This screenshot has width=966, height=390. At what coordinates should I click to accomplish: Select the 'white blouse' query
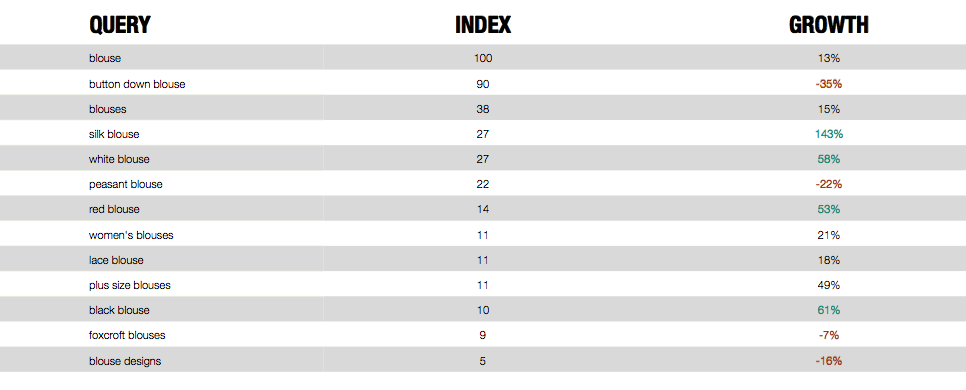pos(119,159)
